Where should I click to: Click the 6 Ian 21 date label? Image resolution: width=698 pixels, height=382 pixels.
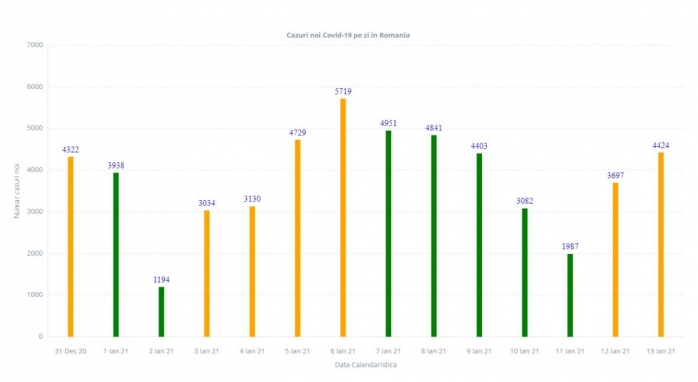tap(343, 351)
